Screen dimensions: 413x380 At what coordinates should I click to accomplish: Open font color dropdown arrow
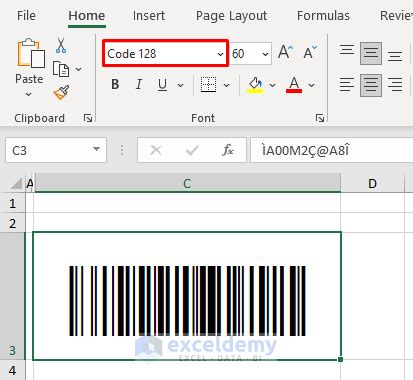coord(311,85)
